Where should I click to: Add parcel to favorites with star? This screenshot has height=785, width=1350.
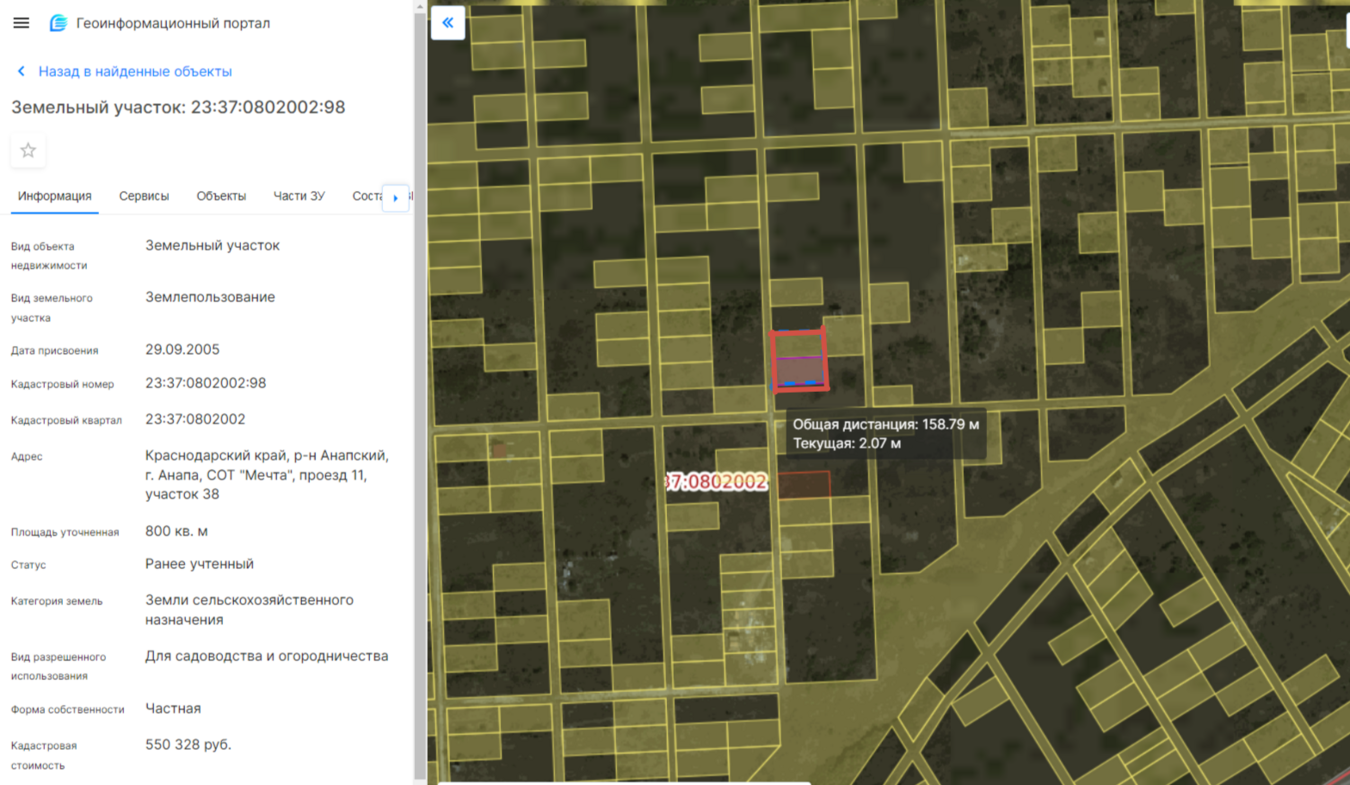[28, 150]
